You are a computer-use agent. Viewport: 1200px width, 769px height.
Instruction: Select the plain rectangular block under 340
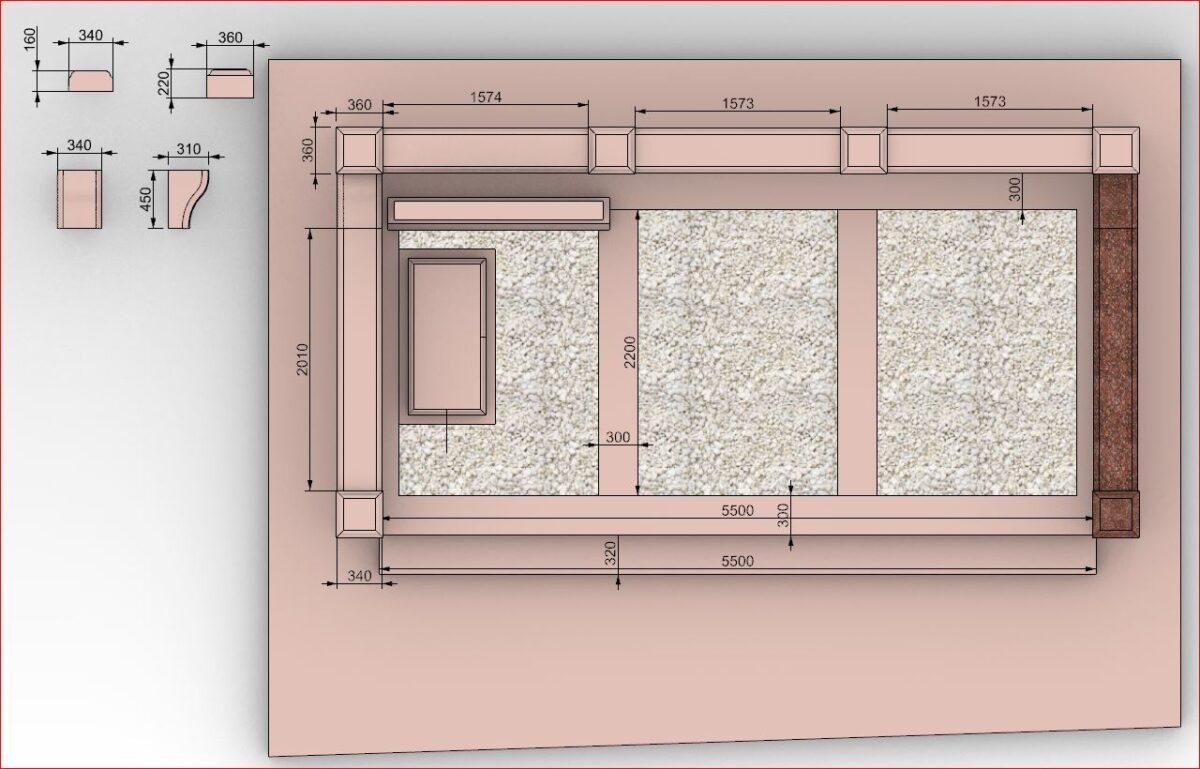click(80, 199)
